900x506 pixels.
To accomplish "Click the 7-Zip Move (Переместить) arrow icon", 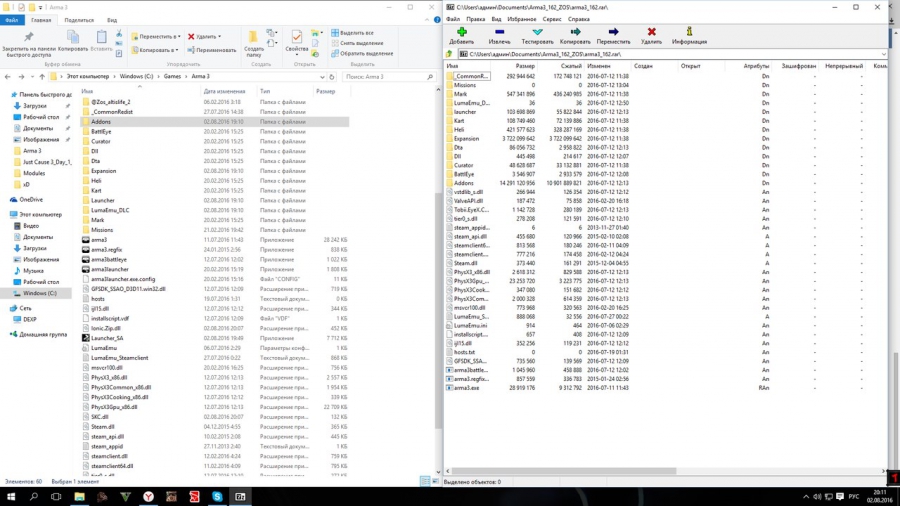I will tap(613, 32).
